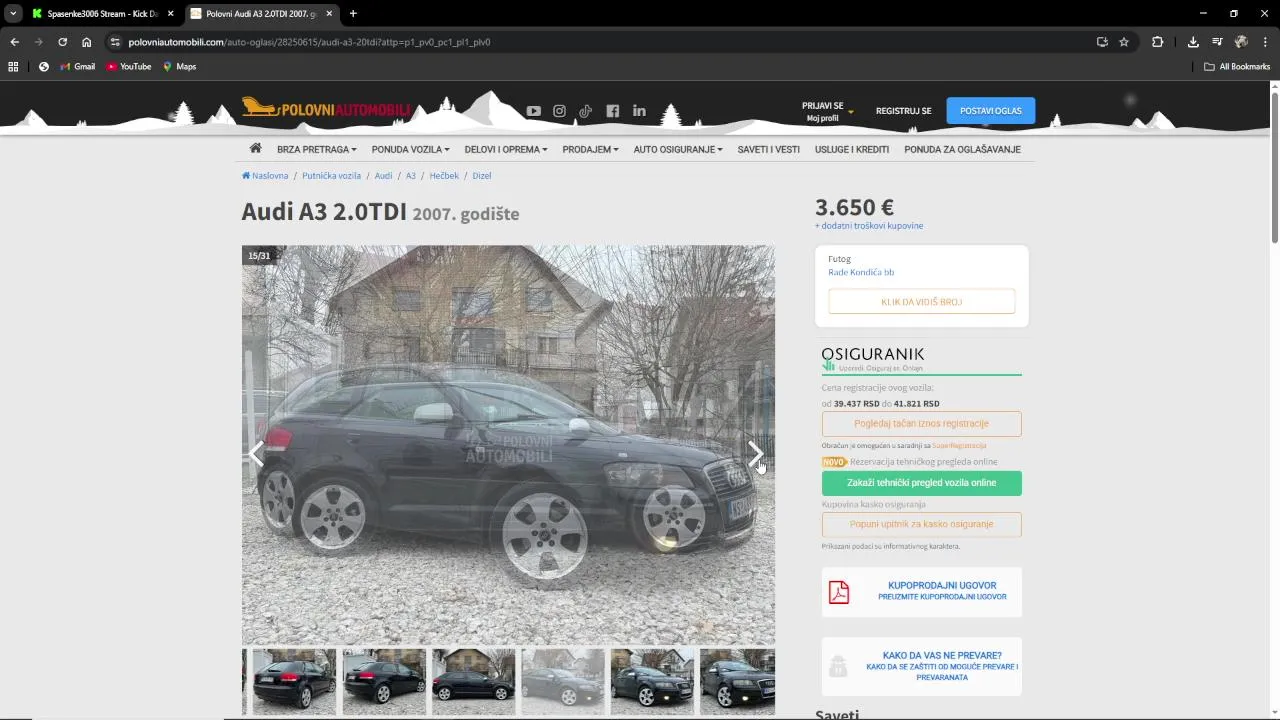Open the tab search dropdown arrow
The width and height of the screenshot is (1280, 720).
click(x=13, y=14)
